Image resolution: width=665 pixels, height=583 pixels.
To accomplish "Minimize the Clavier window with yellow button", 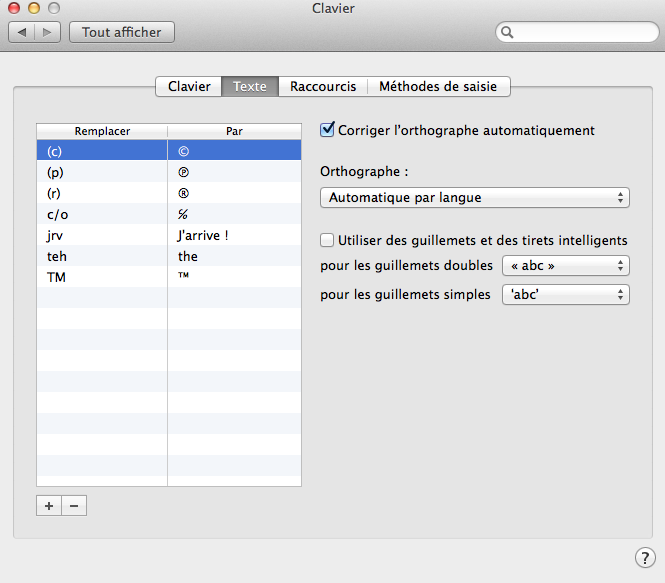I will pyautogui.click(x=34, y=8).
